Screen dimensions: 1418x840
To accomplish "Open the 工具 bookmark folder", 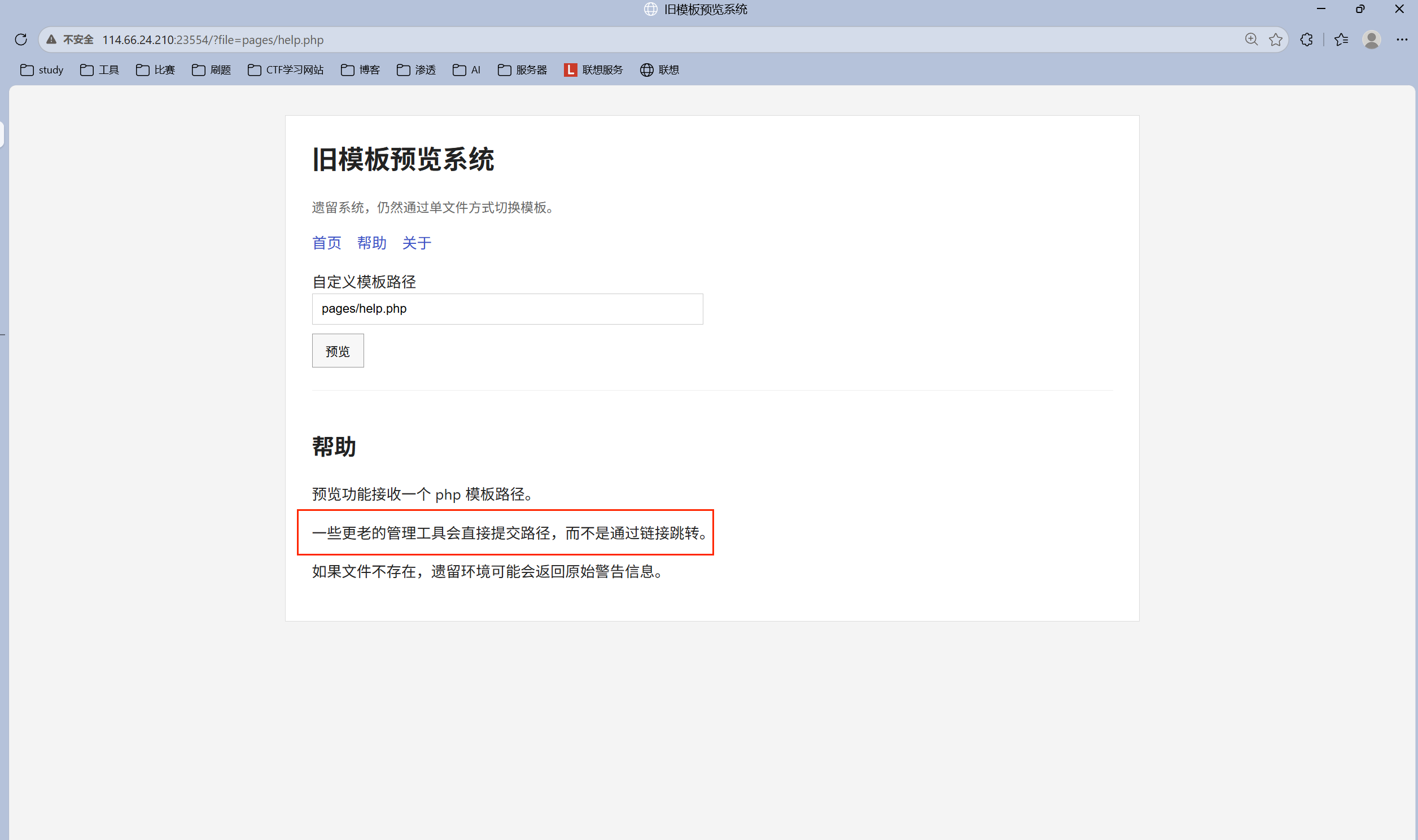I will [99, 69].
